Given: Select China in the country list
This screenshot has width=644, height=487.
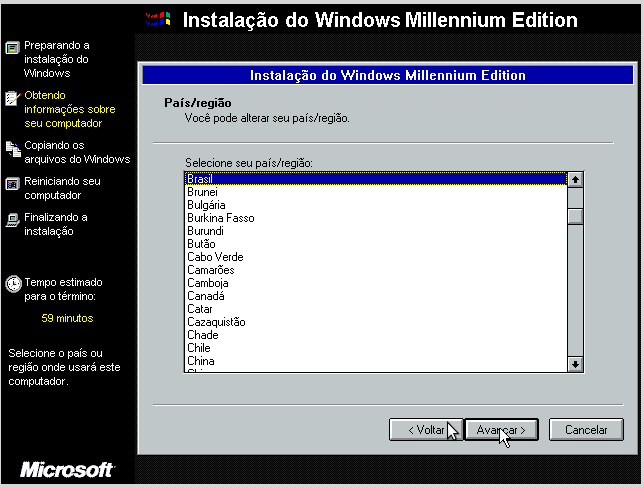Looking at the screenshot, I should (x=376, y=361).
